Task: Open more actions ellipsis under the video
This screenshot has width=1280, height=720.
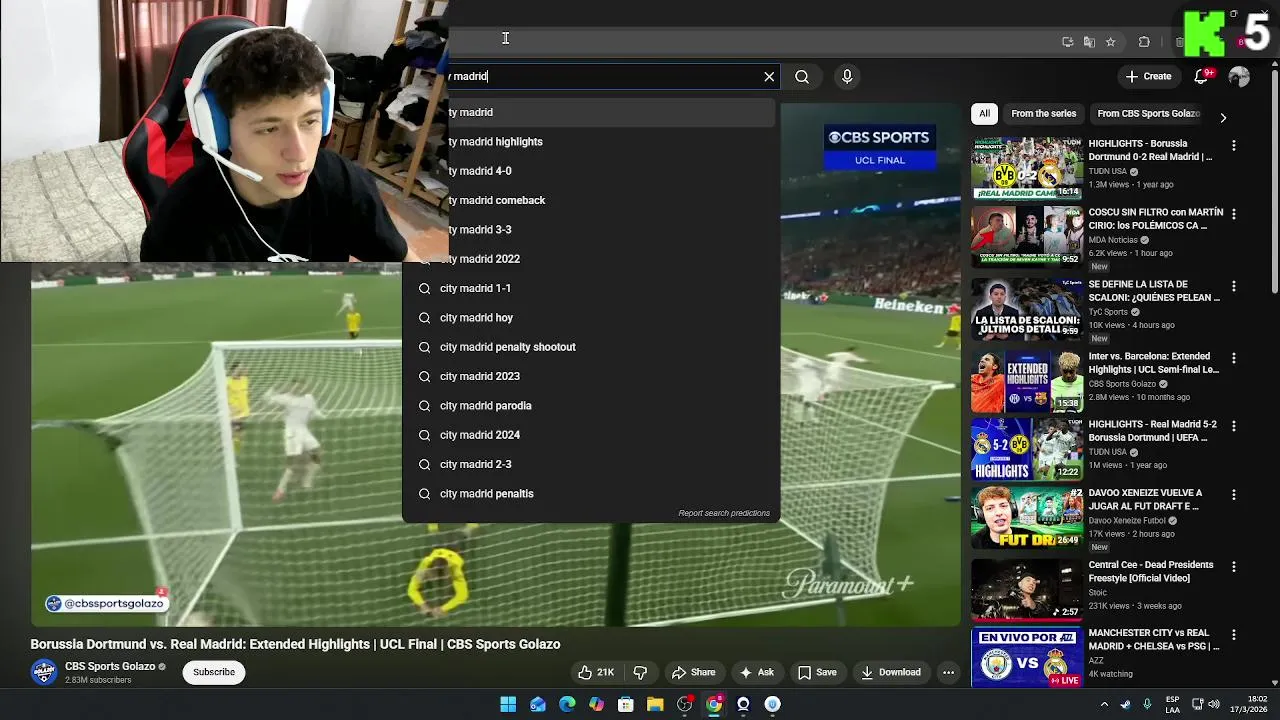Action: pos(948,672)
